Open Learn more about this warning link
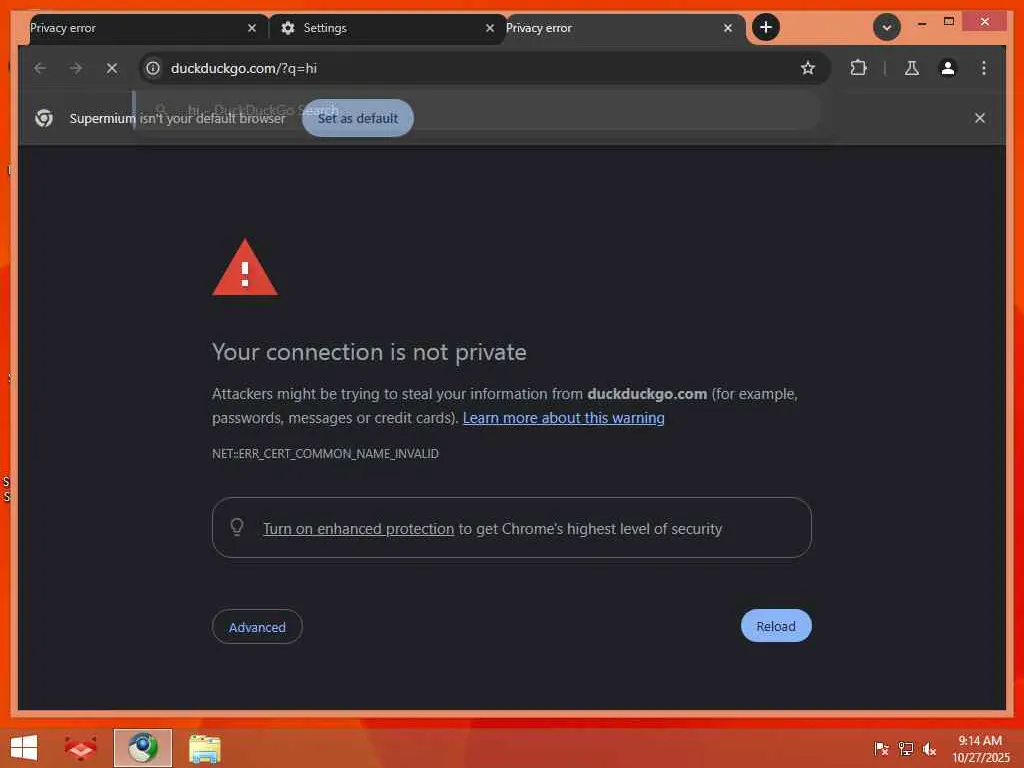Image resolution: width=1024 pixels, height=768 pixels. (564, 418)
